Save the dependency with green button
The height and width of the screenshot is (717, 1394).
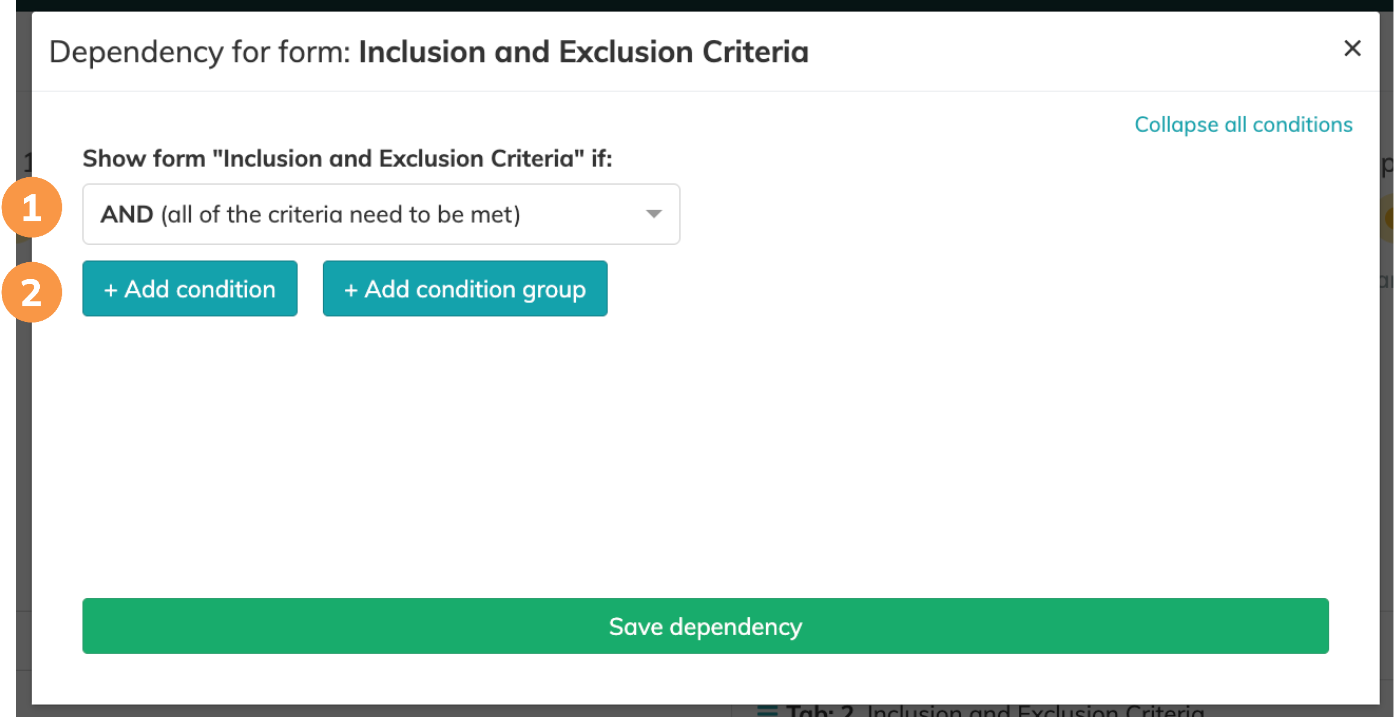click(x=705, y=626)
